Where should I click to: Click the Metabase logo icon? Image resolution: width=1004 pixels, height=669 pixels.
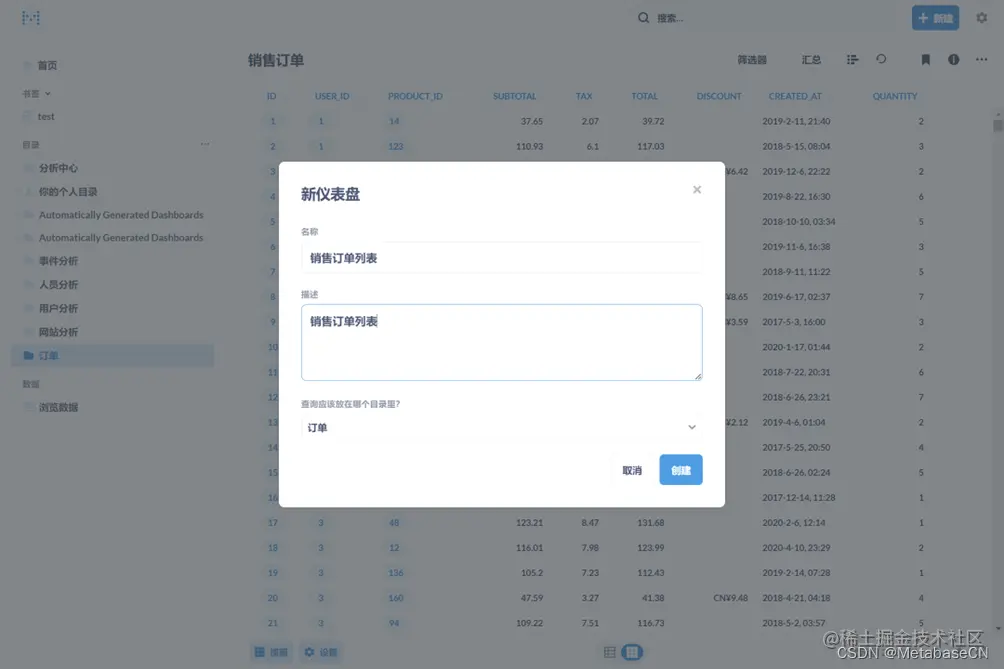pos(31,18)
